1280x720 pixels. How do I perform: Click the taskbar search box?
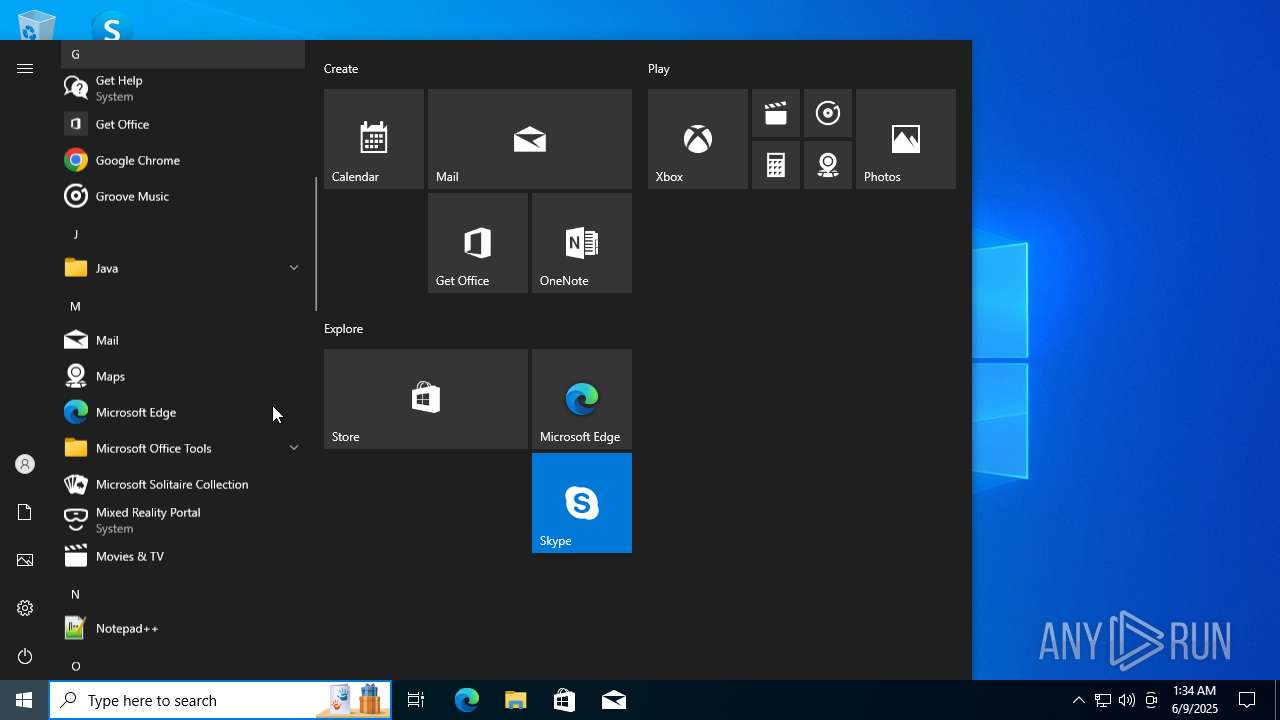[x=220, y=700]
